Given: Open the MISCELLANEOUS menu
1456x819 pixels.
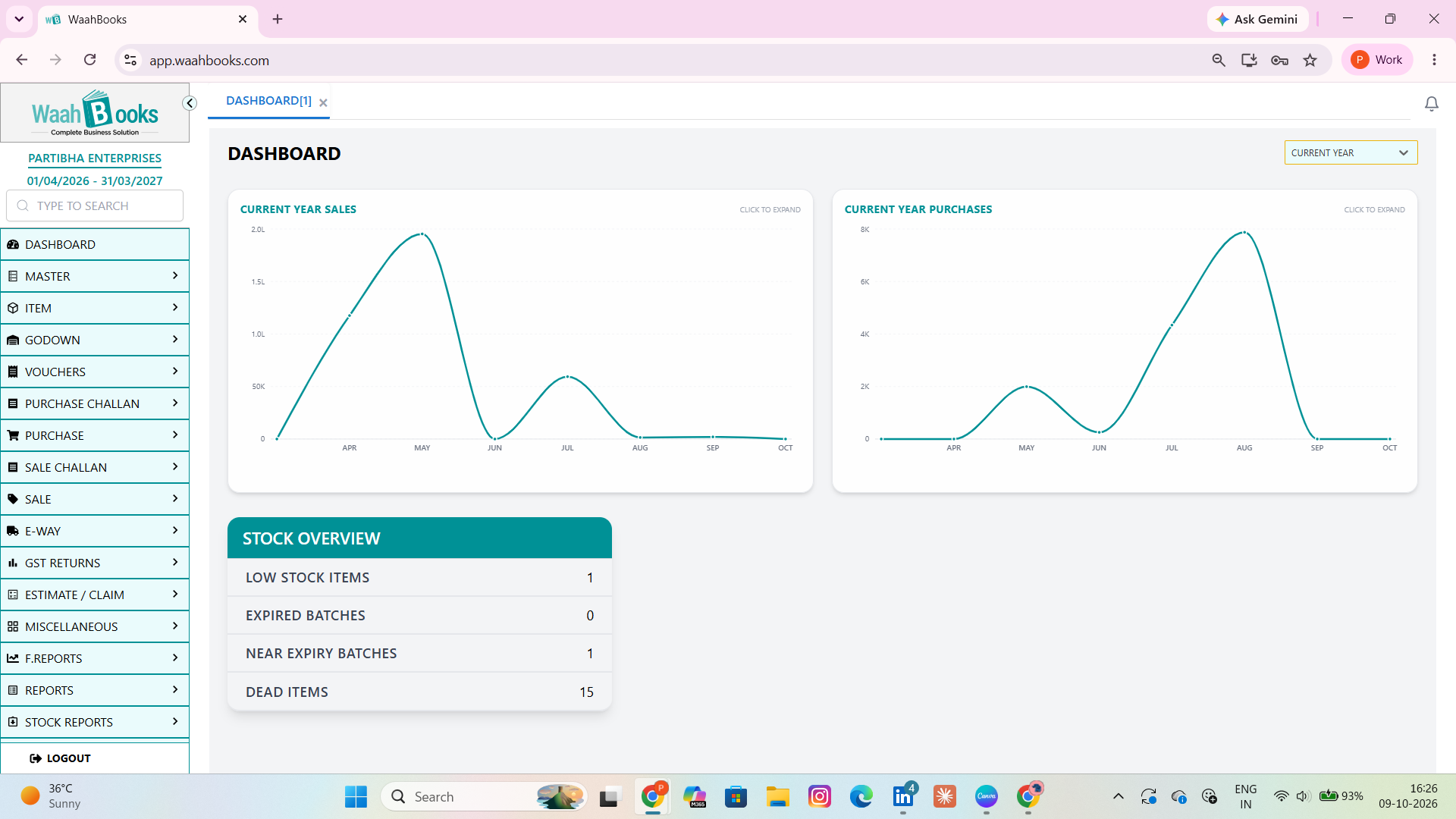Looking at the screenshot, I should (95, 626).
